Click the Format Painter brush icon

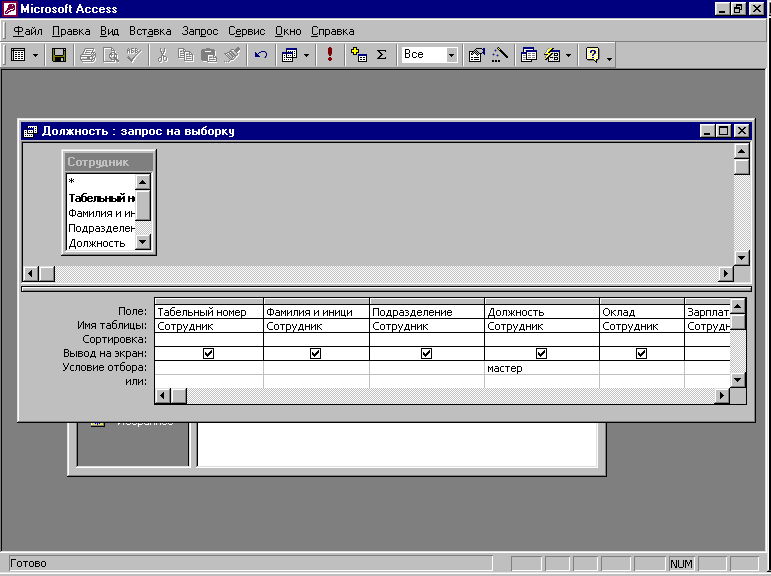pyautogui.click(x=232, y=55)
